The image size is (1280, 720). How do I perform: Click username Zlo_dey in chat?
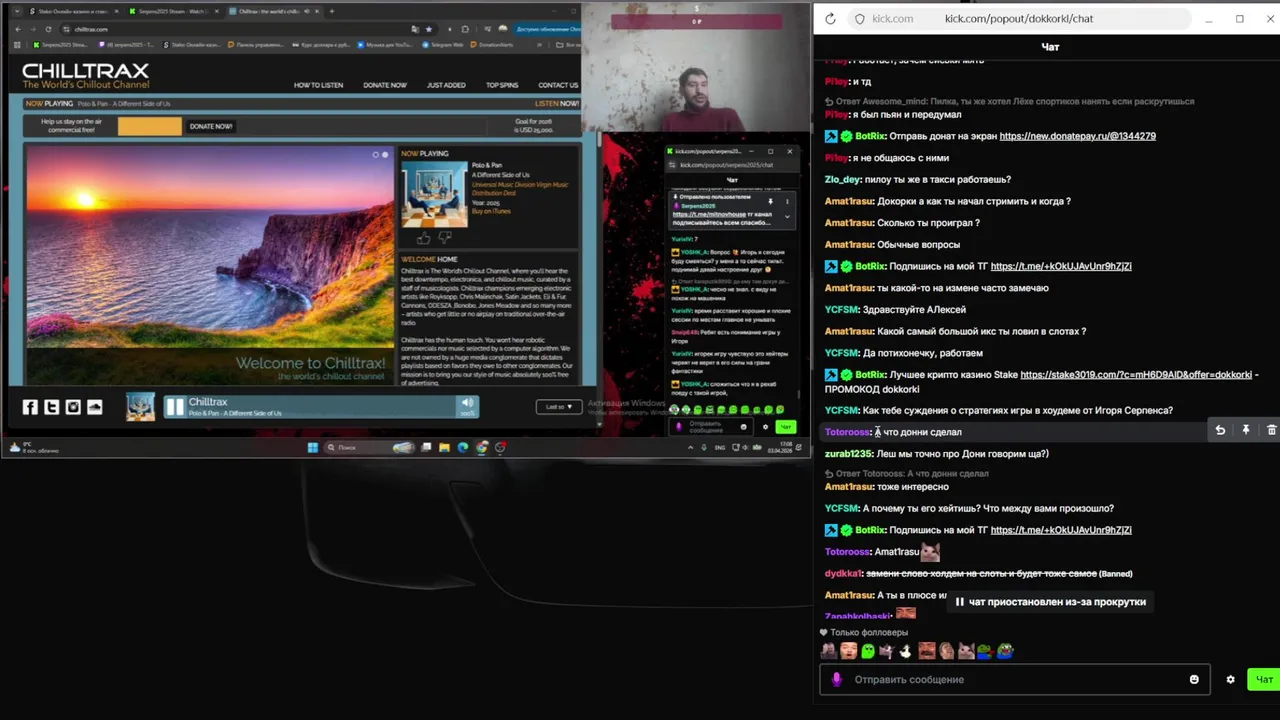click(x=842, y=180)
